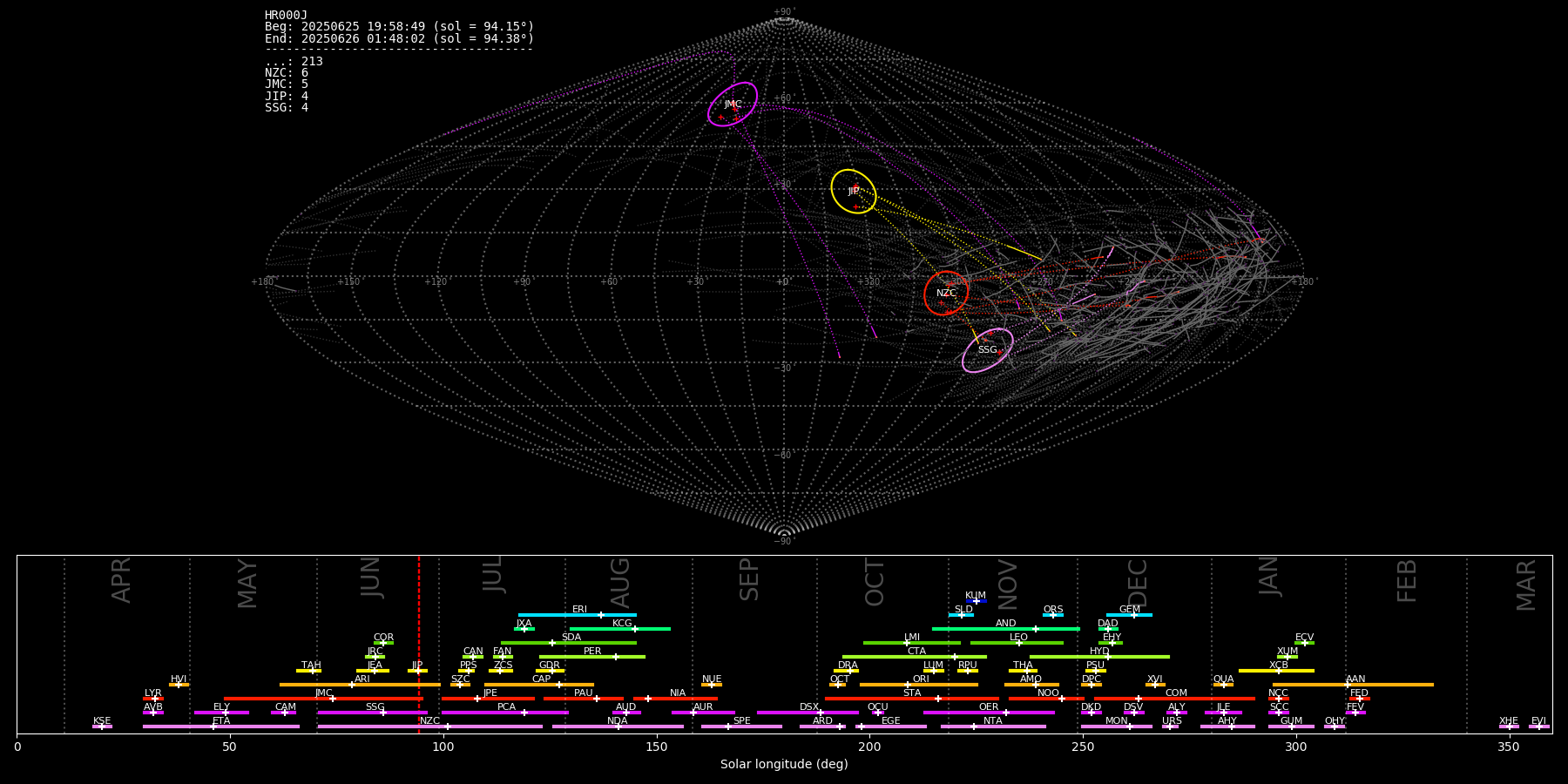Image resolution: width=1568 pixels, height=784 pixels.
Task: Click the 'Solar longitude (deg)' axis label
Action: coord(784,764)
